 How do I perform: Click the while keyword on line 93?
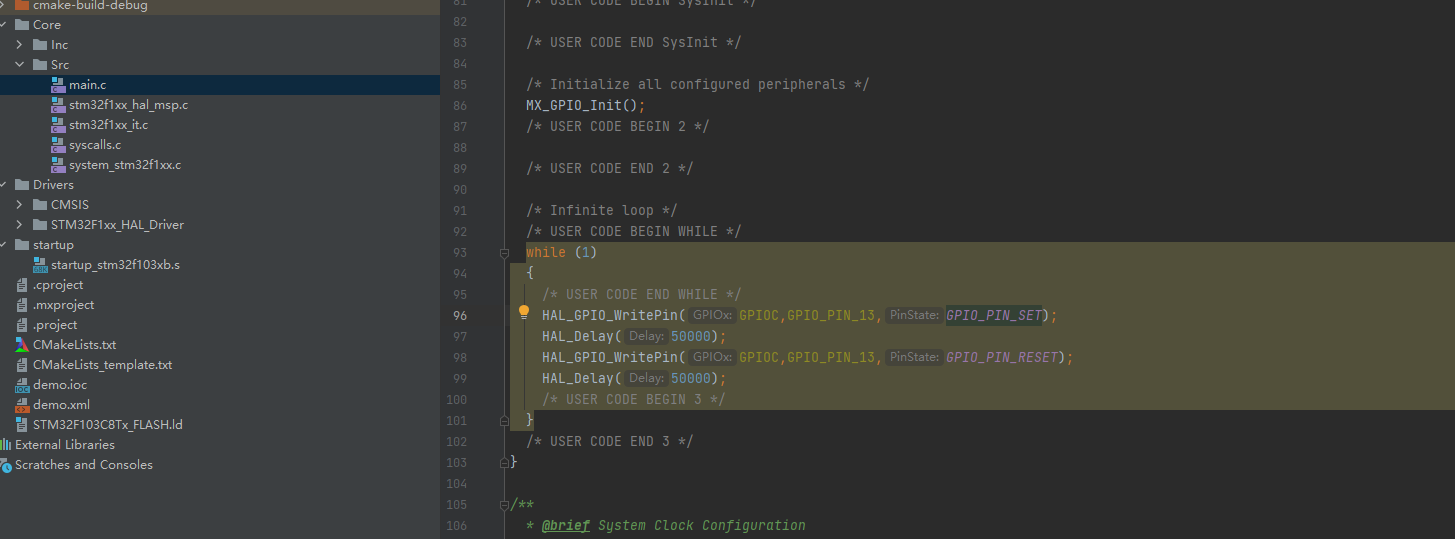[546, 252]
